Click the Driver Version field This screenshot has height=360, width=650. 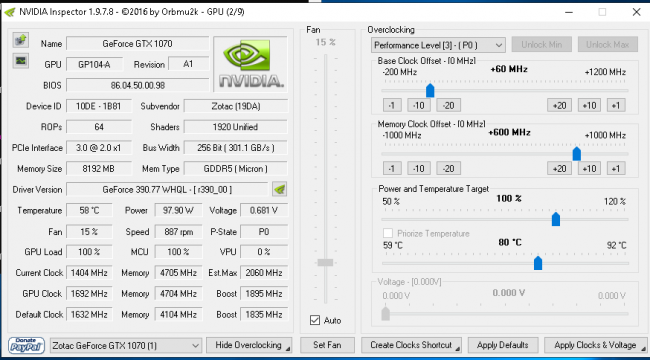tap(167, 190)
